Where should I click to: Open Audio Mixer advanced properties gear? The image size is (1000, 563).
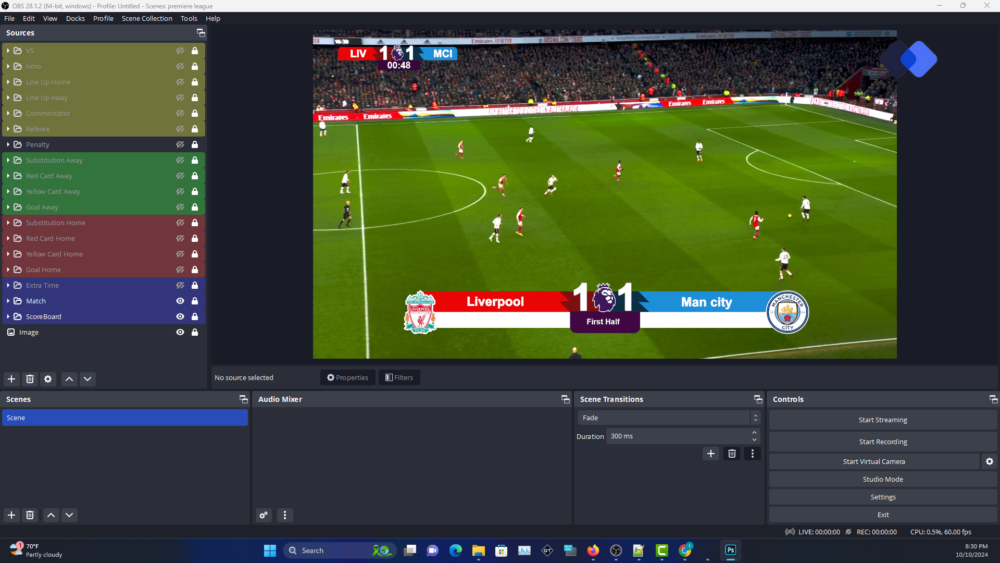click(263, 515)
